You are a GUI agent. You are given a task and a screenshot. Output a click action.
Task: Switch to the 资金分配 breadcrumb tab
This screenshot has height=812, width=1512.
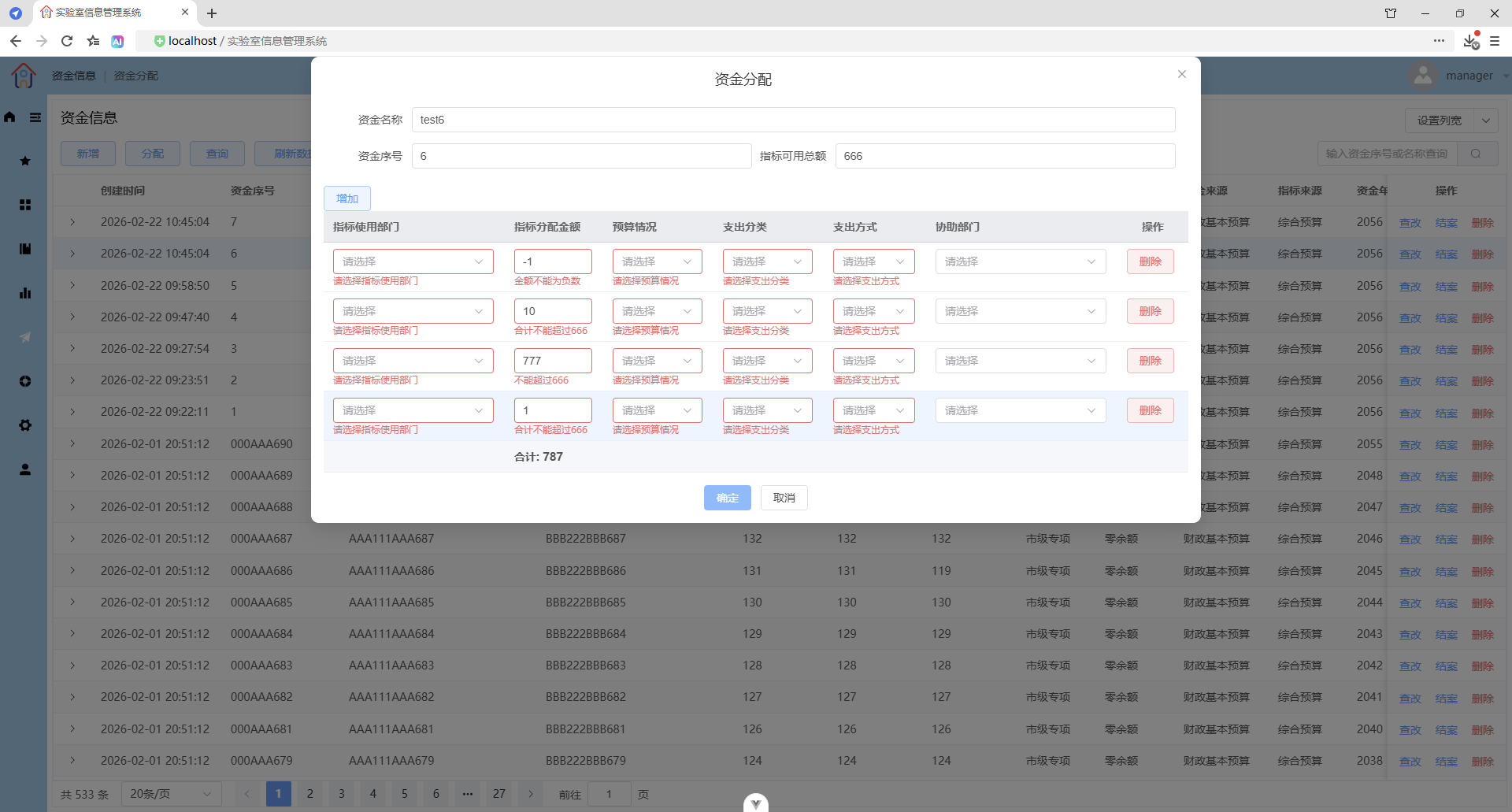click(136, 76)
